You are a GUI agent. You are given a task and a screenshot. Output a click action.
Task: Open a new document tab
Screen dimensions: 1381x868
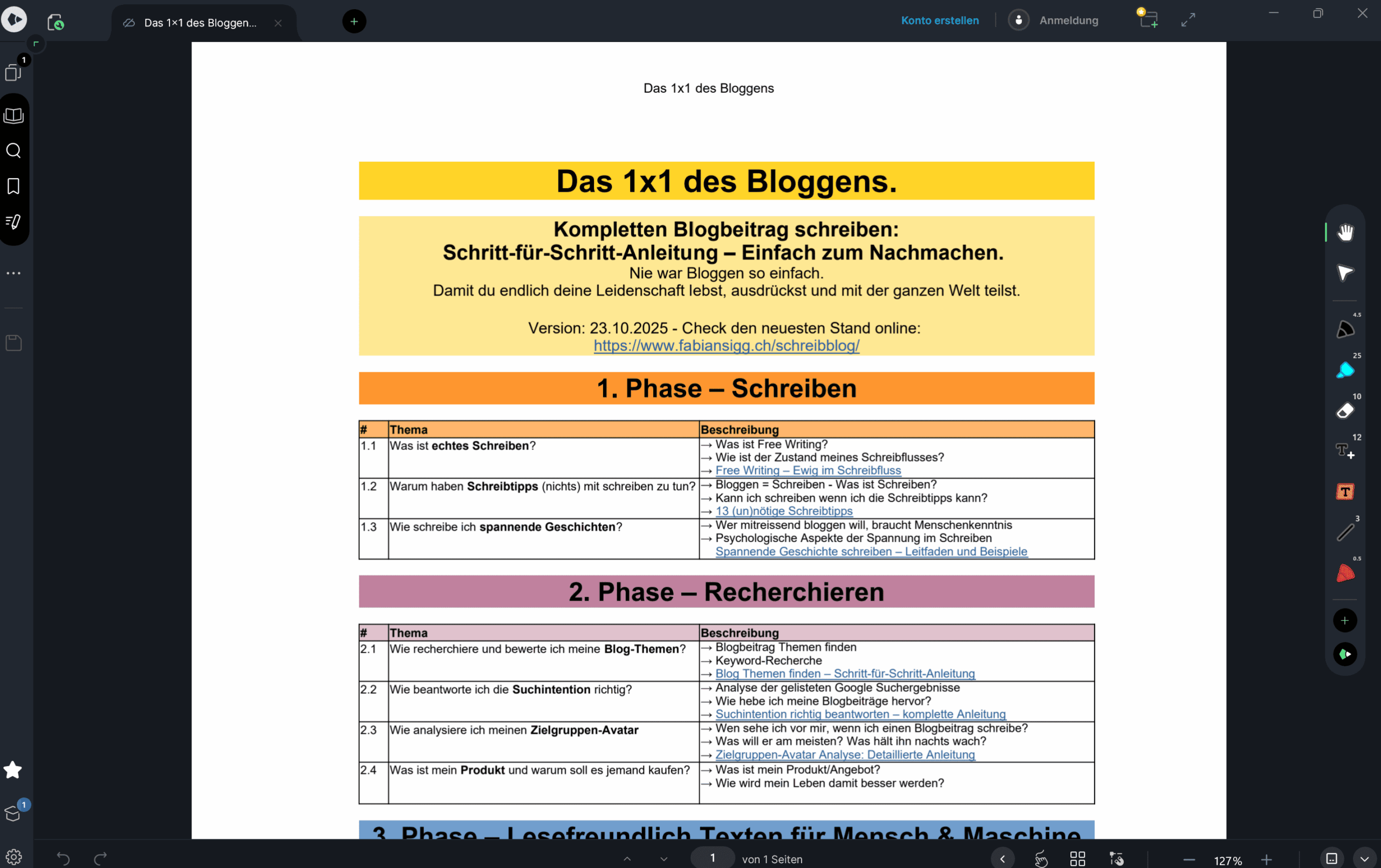354,21
